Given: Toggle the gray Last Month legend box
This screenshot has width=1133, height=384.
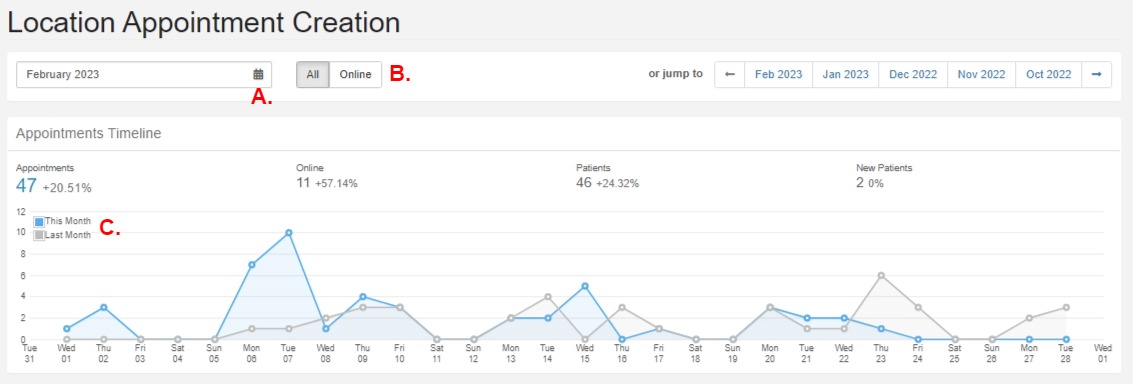Looking at the screenshot, I should tap(39, 235).
